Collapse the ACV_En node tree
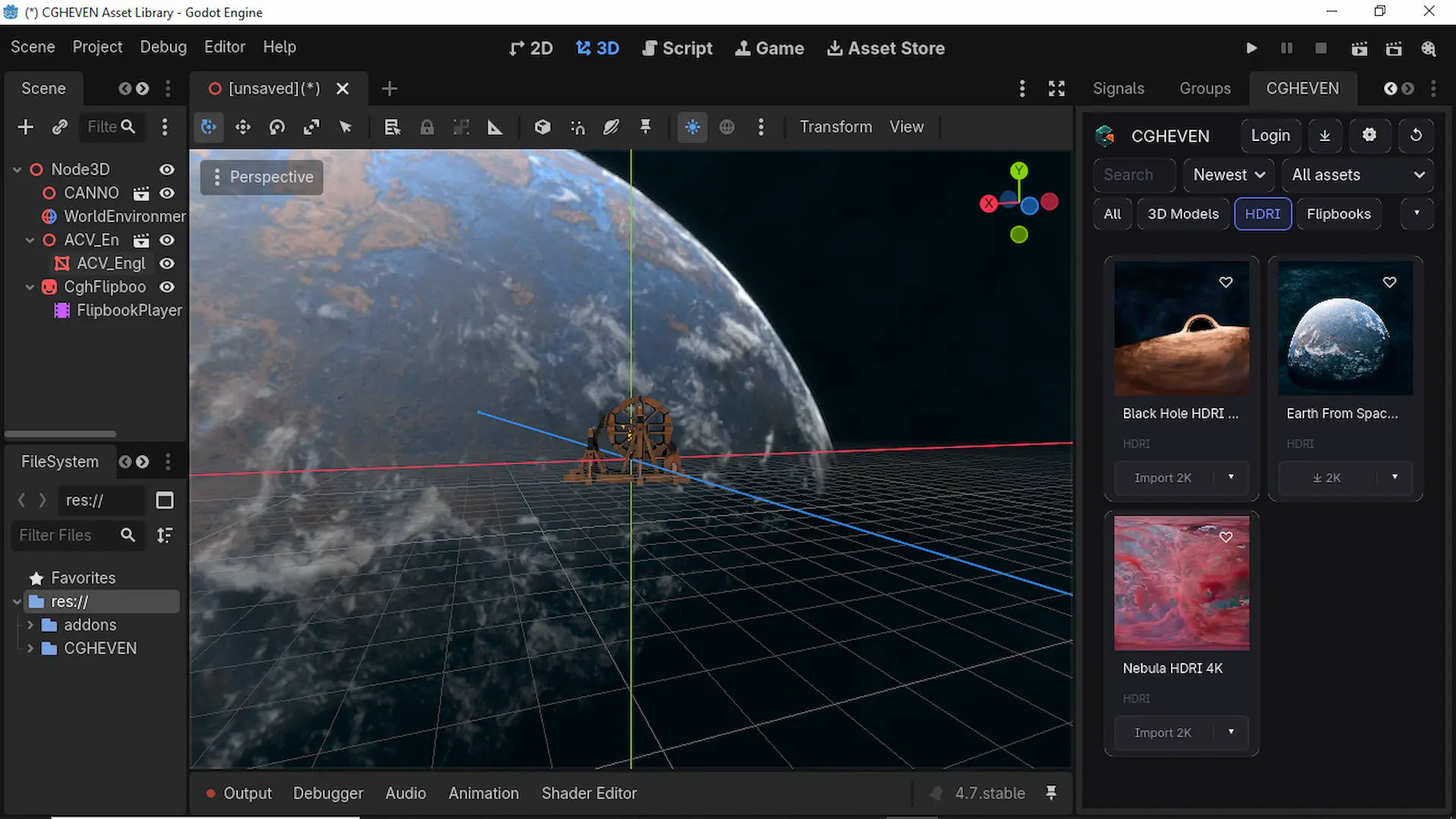The width and height of the screenshot is (1456, 819). (30, 240)
